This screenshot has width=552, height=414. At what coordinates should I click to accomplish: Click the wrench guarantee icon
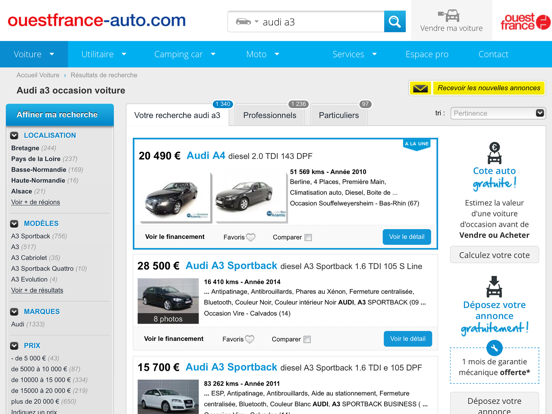click(x=494, y=348)
